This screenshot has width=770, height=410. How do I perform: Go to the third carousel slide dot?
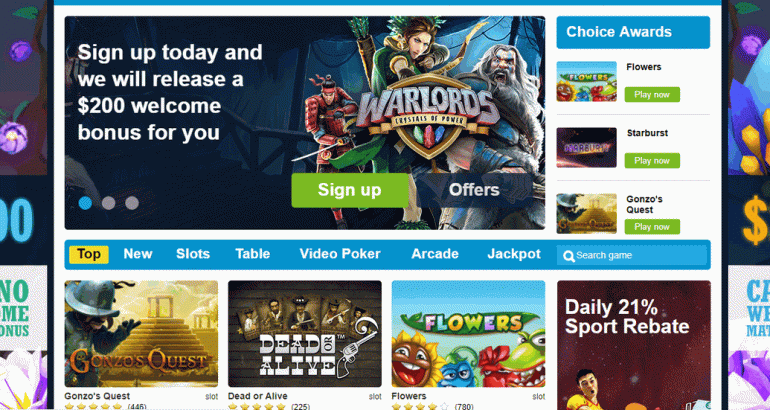tap(132, 203)
